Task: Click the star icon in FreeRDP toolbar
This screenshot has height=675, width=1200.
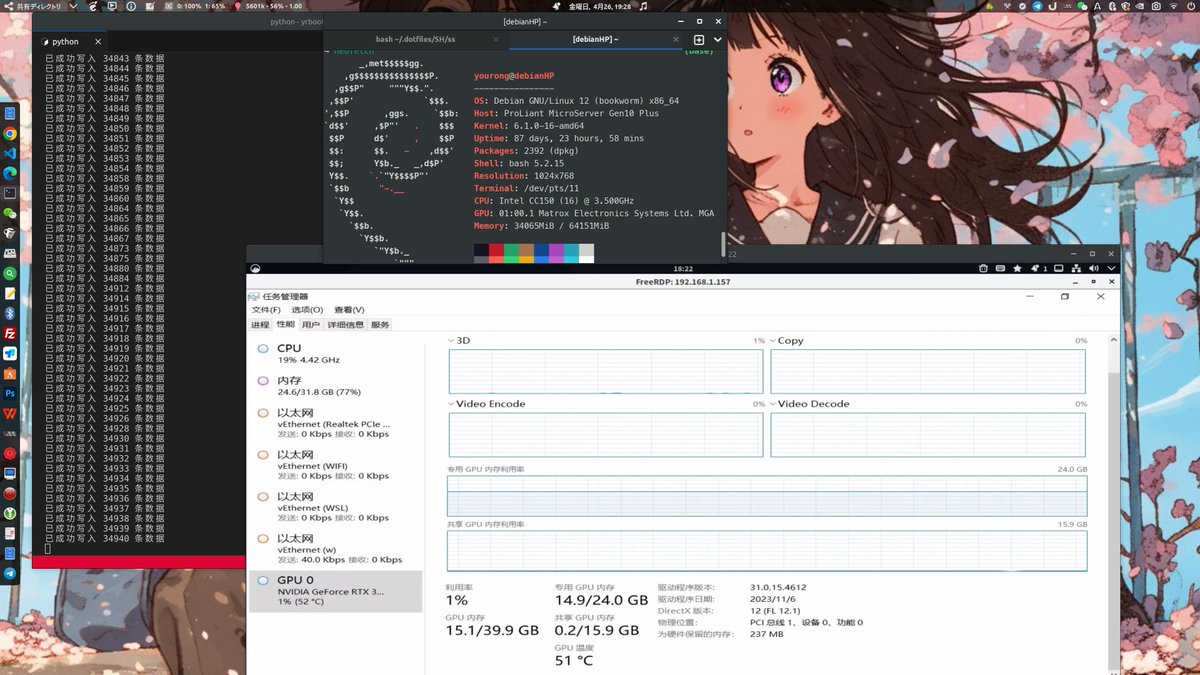Action: [x=1018, y=268]
